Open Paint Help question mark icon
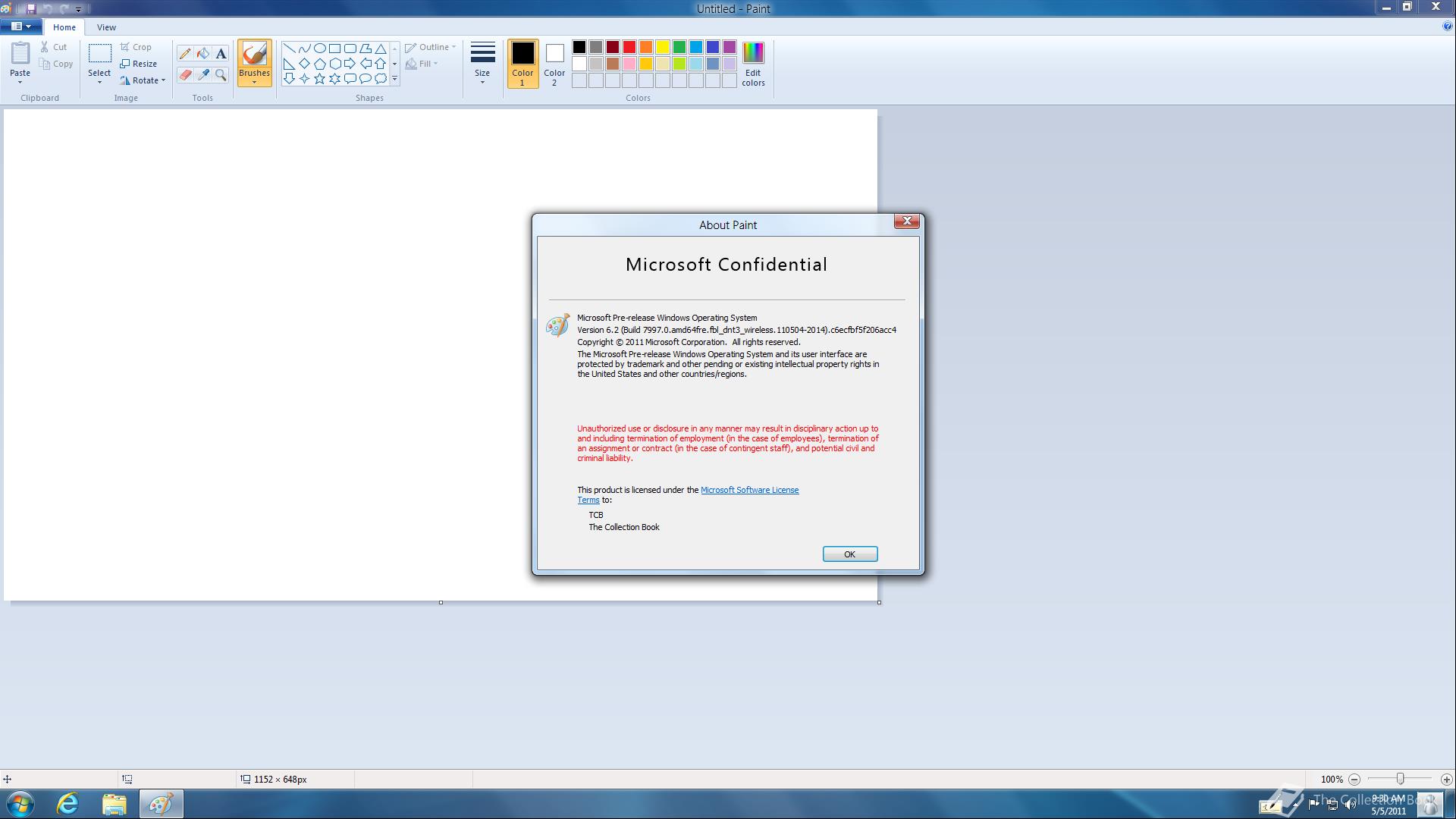The image size is (1456, 819). (1448, 27)
